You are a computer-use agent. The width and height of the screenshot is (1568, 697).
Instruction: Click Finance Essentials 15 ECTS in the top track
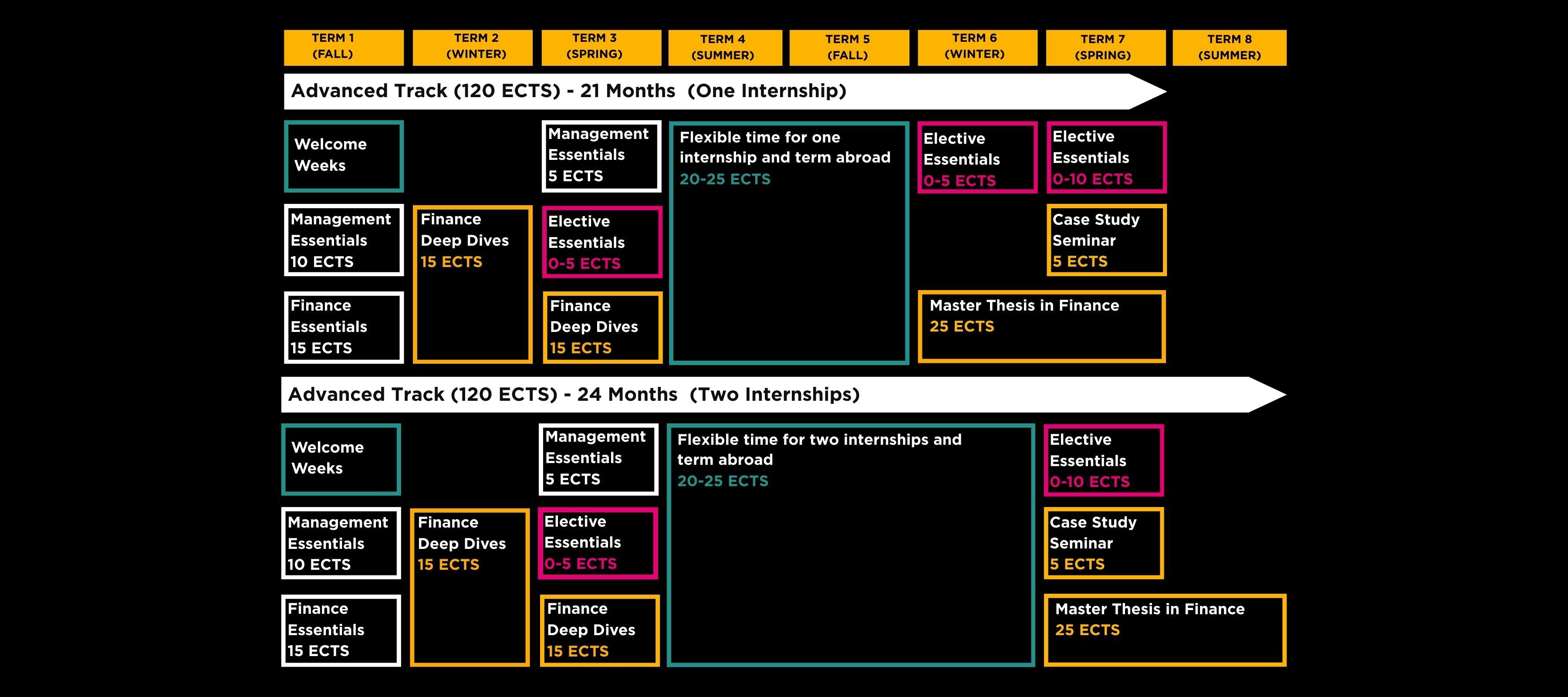pos(344,327)
